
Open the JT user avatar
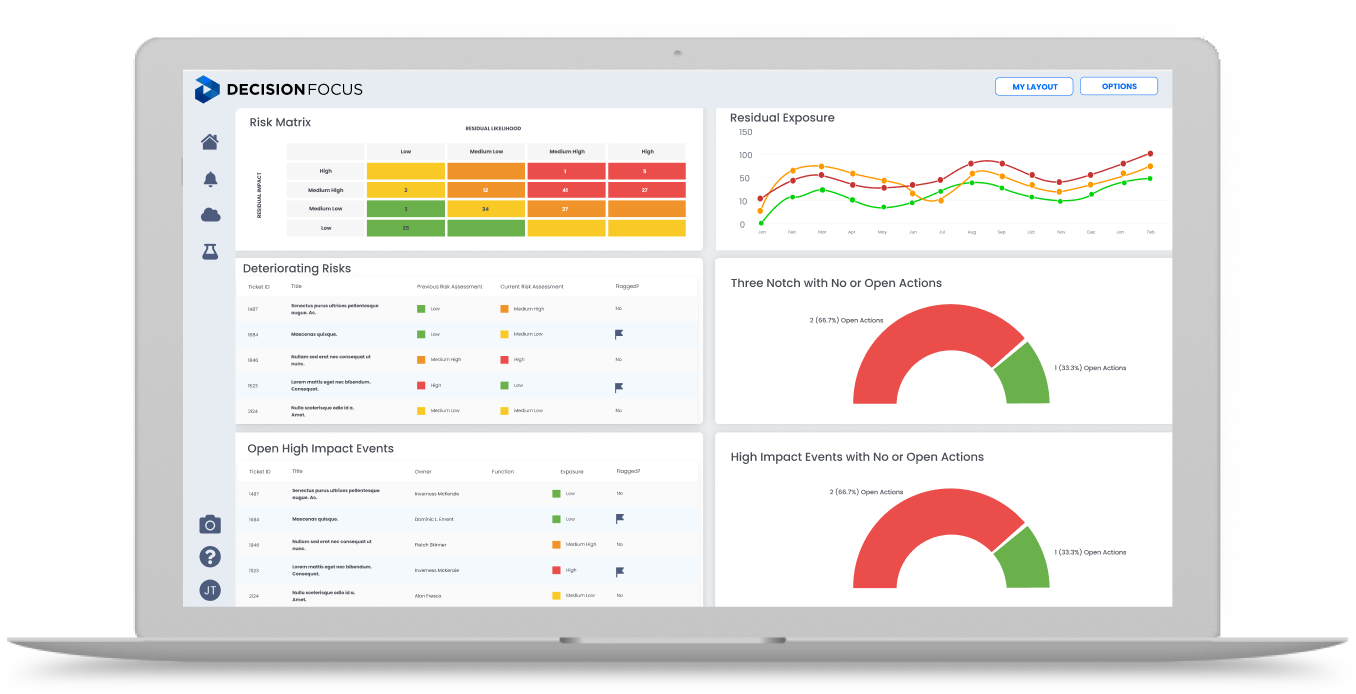point(210,590)
